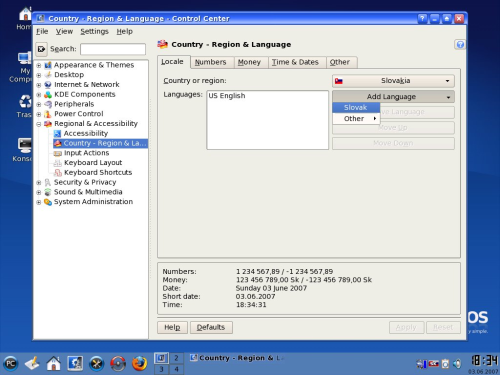The height and width of the screenshot is (375, 500).
Task: Expand the Internet & Network tree node
Action: pos(39,85)
